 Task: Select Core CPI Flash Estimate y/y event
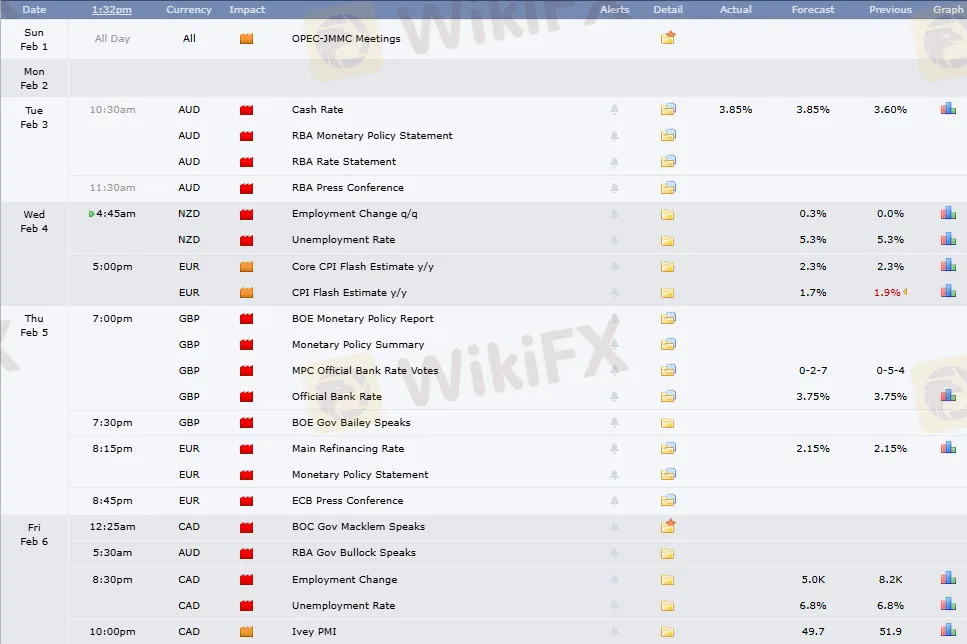tap(363, 266)
